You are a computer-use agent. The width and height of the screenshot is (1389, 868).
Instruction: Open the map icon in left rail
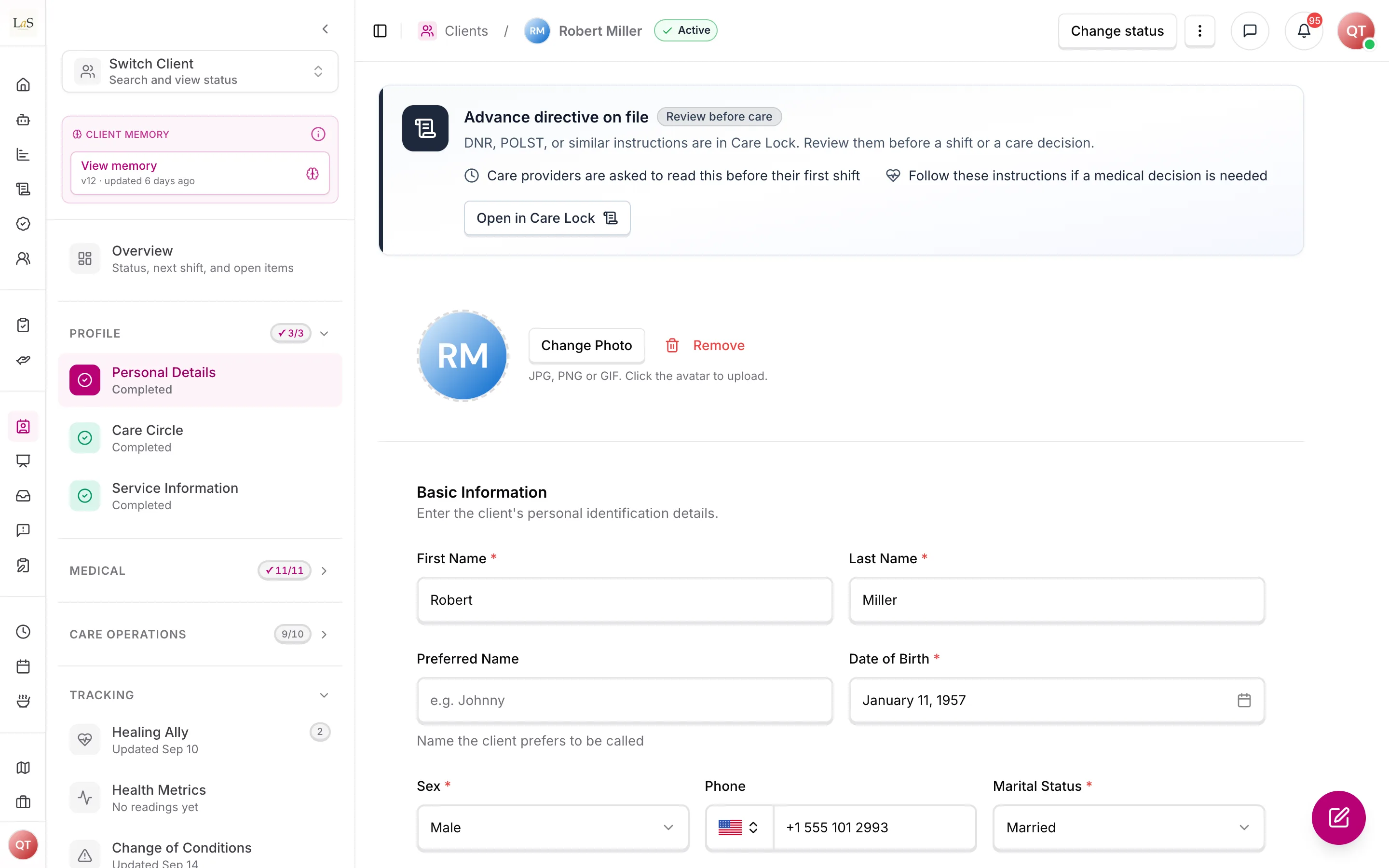23,768
